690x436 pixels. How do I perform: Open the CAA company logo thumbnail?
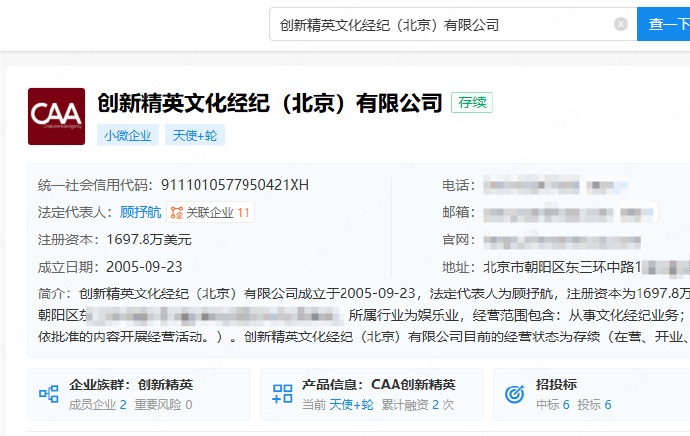56,116
